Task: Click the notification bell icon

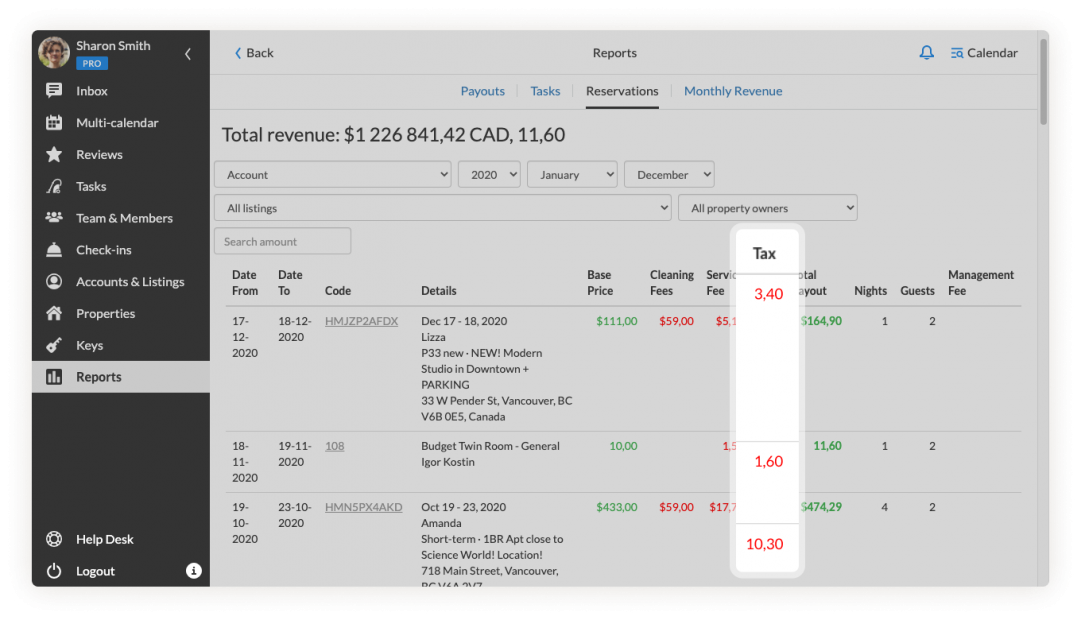Action: tap(926, 53)
